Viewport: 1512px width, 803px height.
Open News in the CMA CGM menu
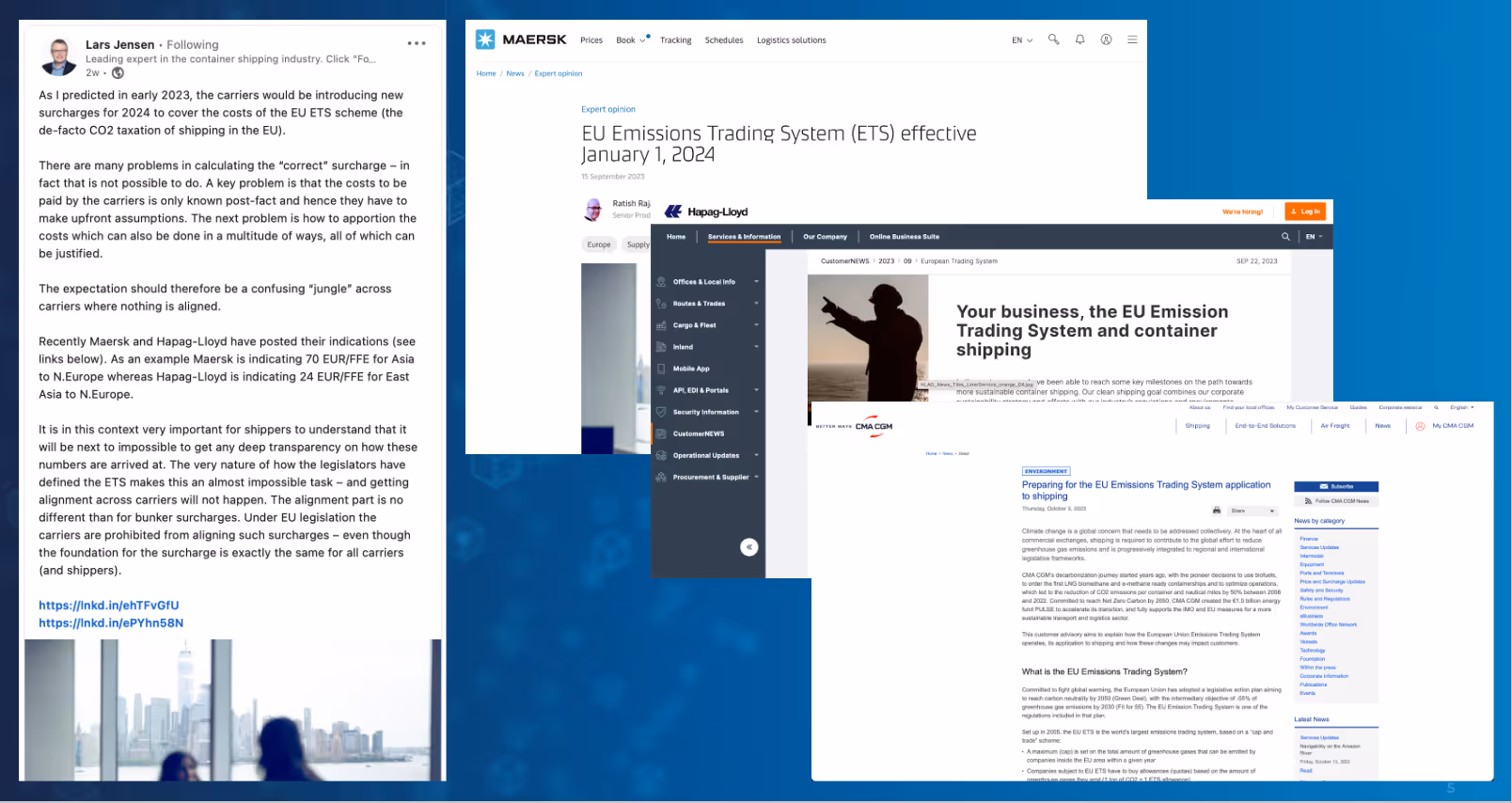coord(1382,426)
